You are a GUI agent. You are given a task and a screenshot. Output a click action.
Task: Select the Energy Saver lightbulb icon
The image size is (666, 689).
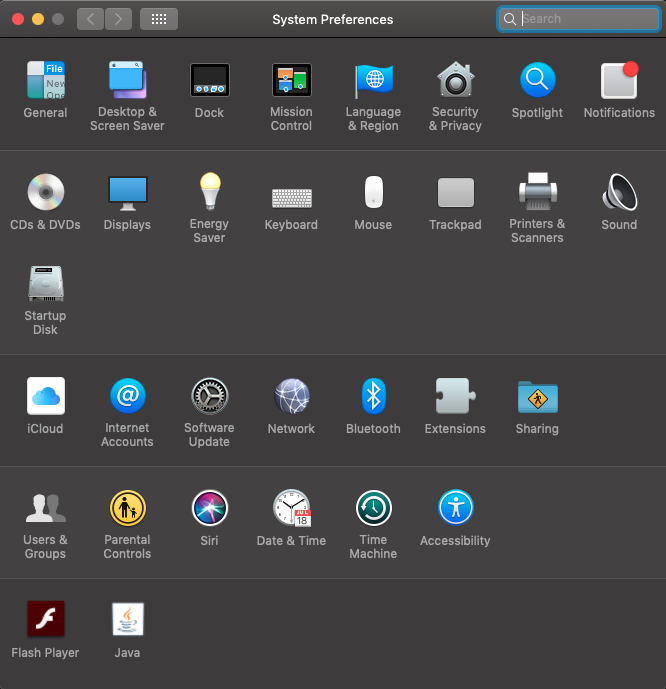click(209, 192)
